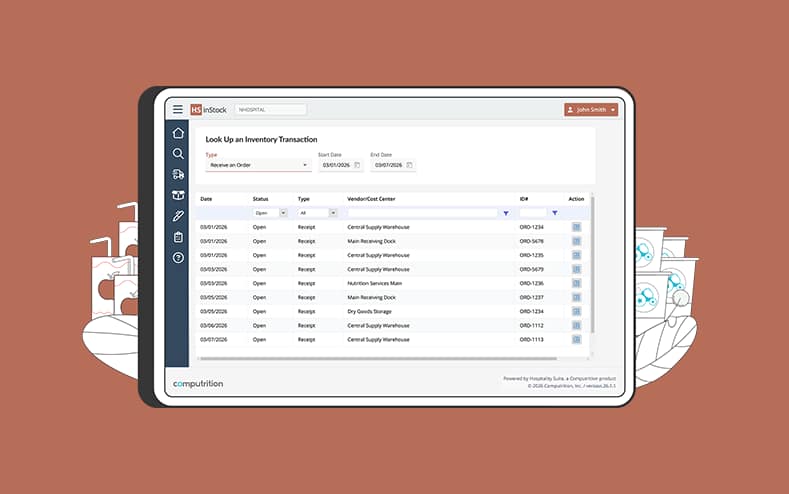Click the Vendor/Cost Center filter funnel icon
Viewport: 789px width, 494px height.
(x=505, y=213)
